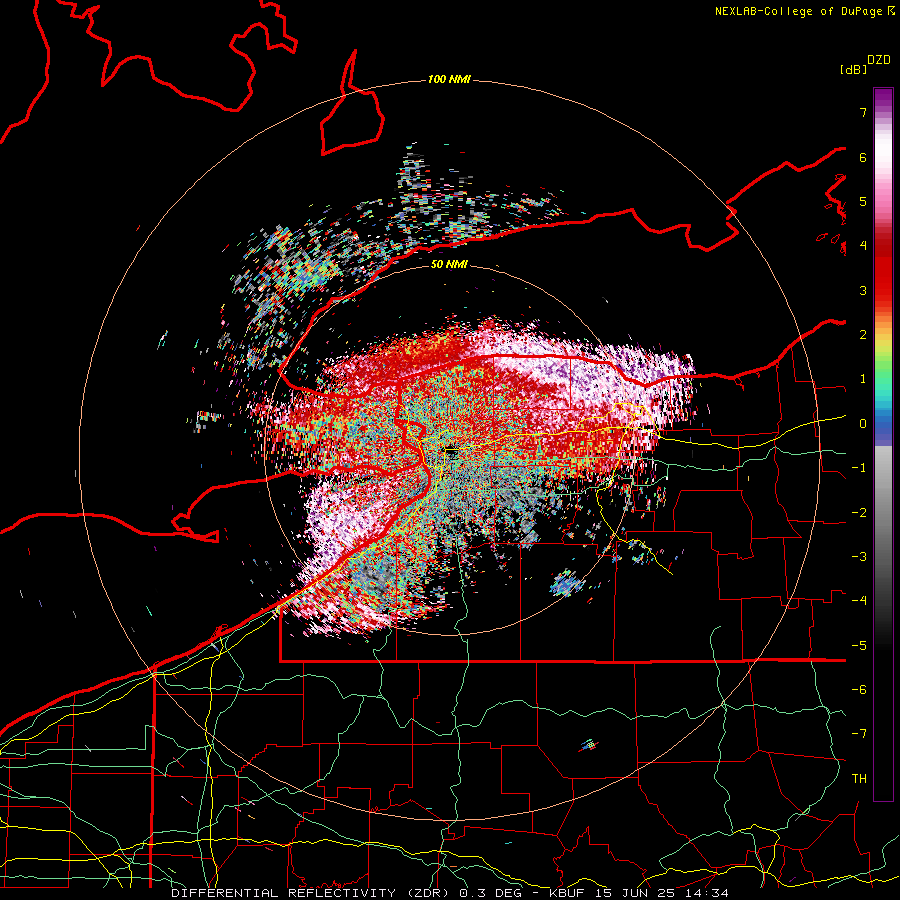
Task: Click the -1 value on color scale
Action: coord(859,468)
